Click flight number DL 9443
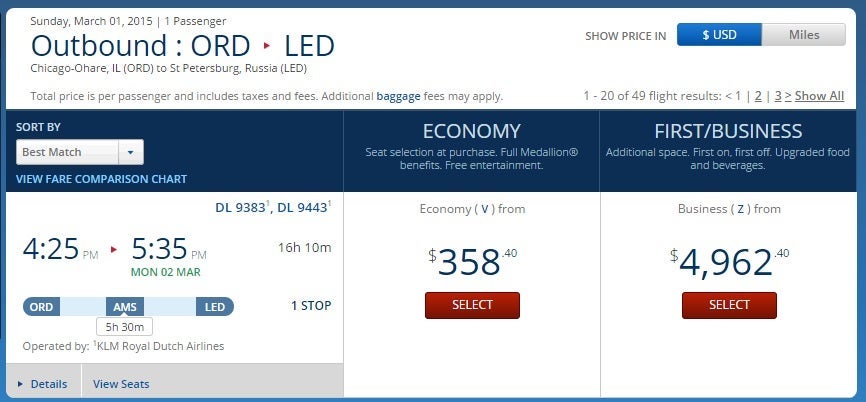This screenshot has width=866, height=402. (302, 208)
